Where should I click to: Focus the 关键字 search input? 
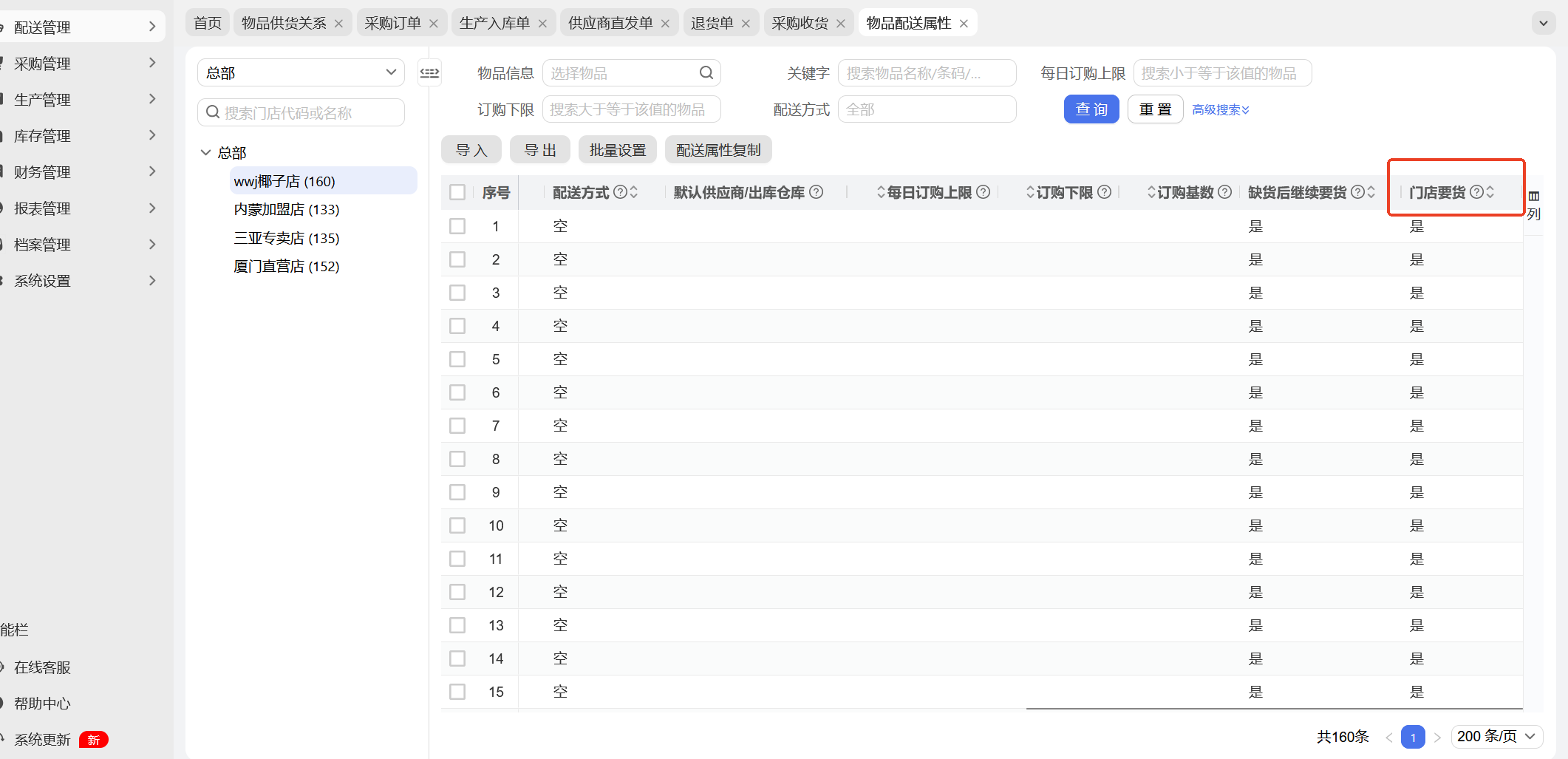[927, 72]
